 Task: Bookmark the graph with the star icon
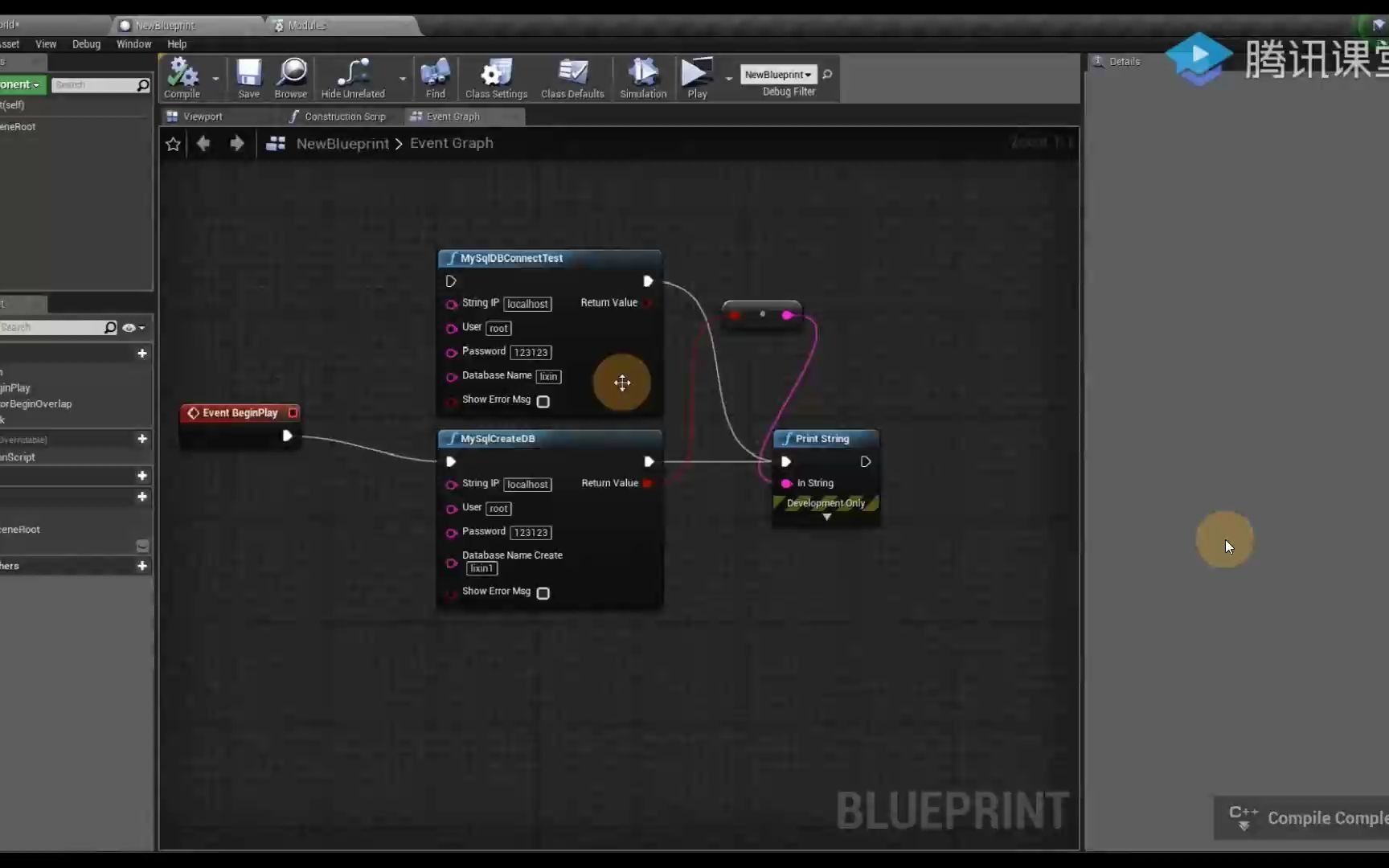pyautogui.click(x=173, y=143)
